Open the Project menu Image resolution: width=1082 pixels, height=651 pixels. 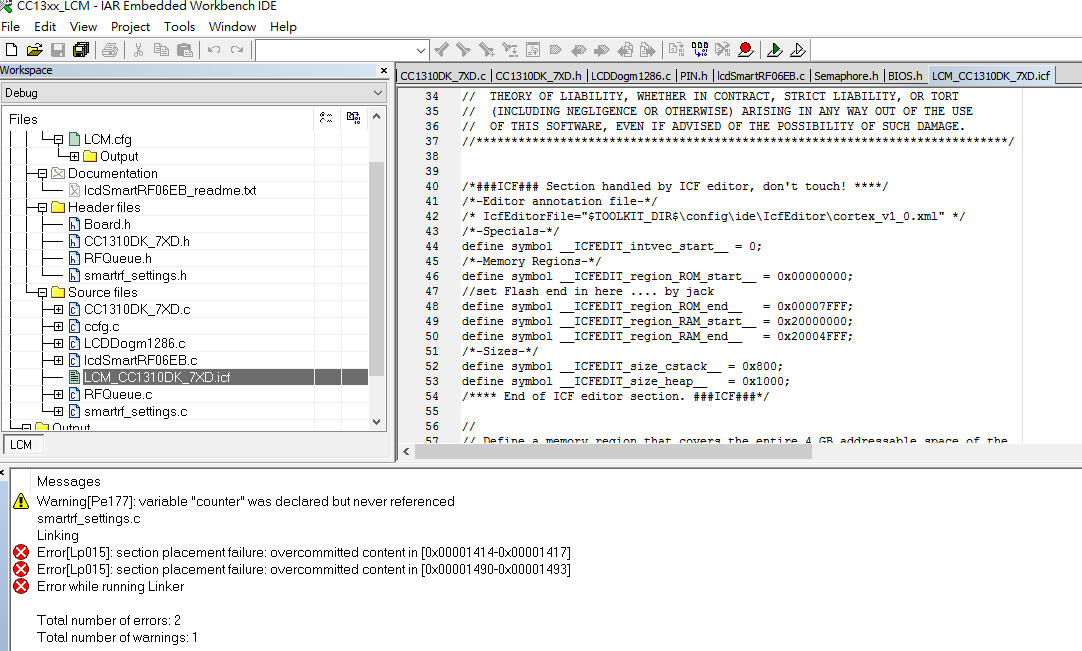click(130, 26)
